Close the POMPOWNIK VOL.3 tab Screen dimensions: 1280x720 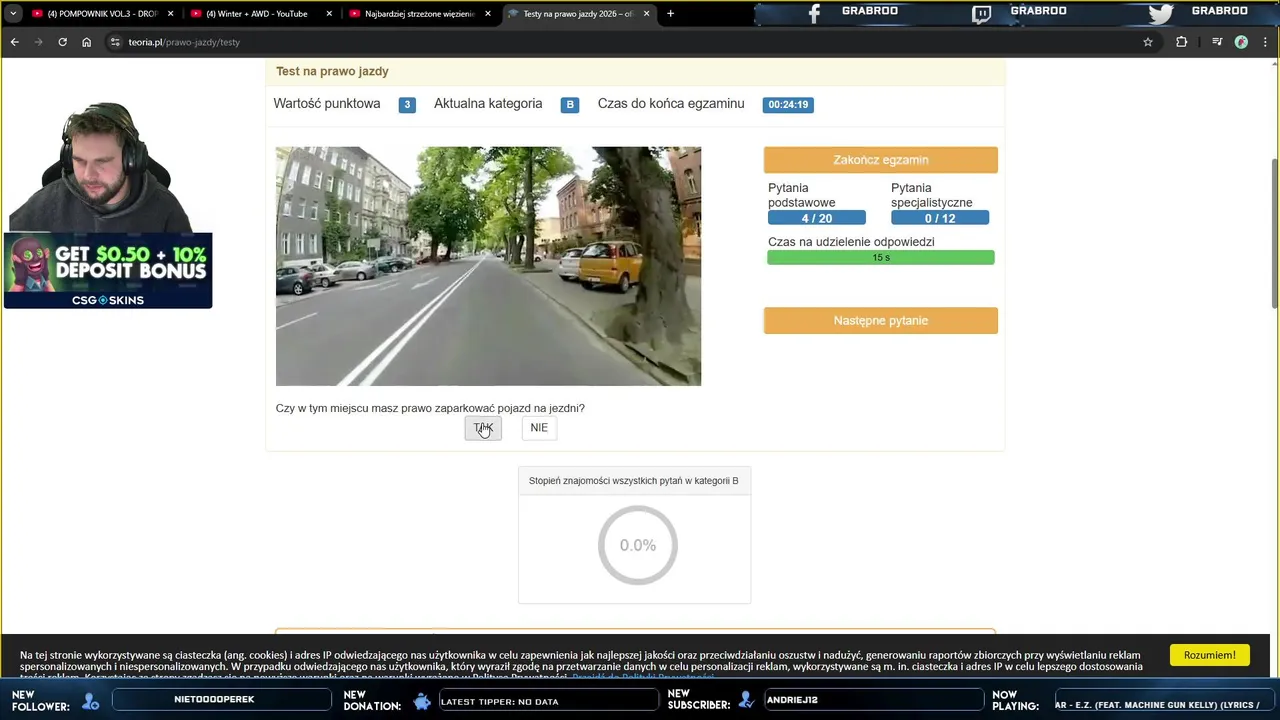pyautogui.click(x=170, y=14)
